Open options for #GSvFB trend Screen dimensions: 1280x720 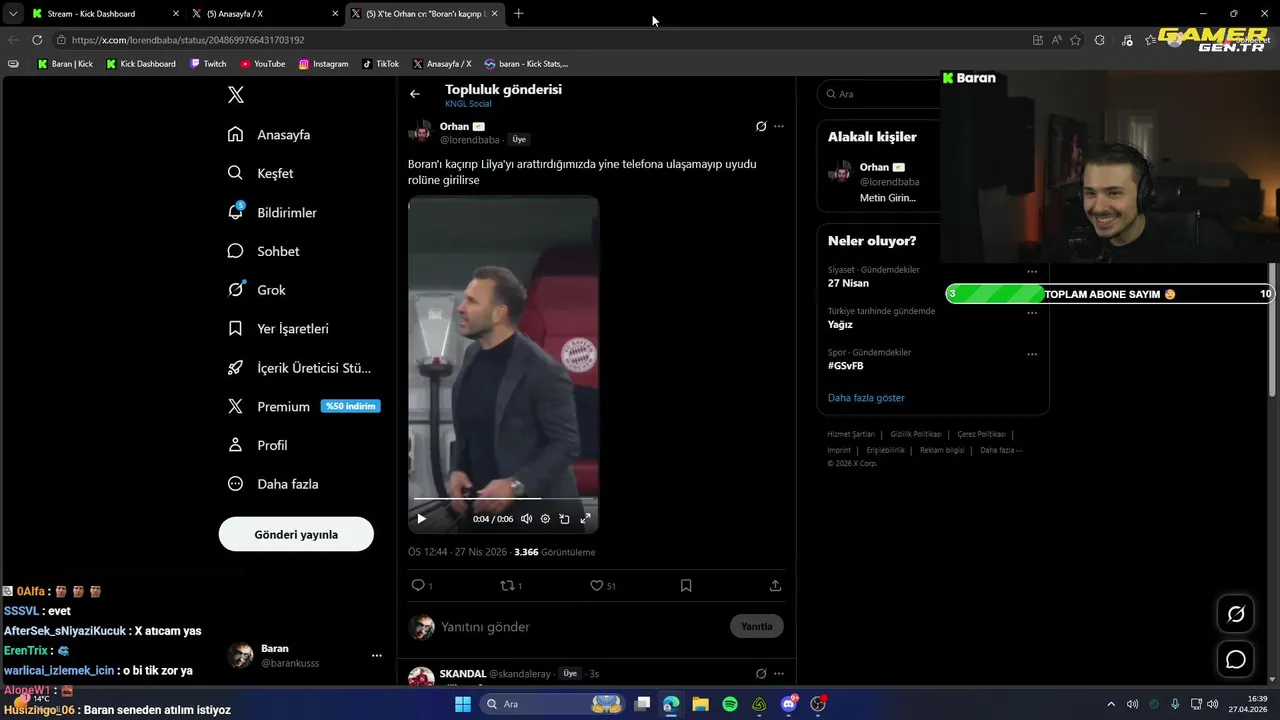1032,353
